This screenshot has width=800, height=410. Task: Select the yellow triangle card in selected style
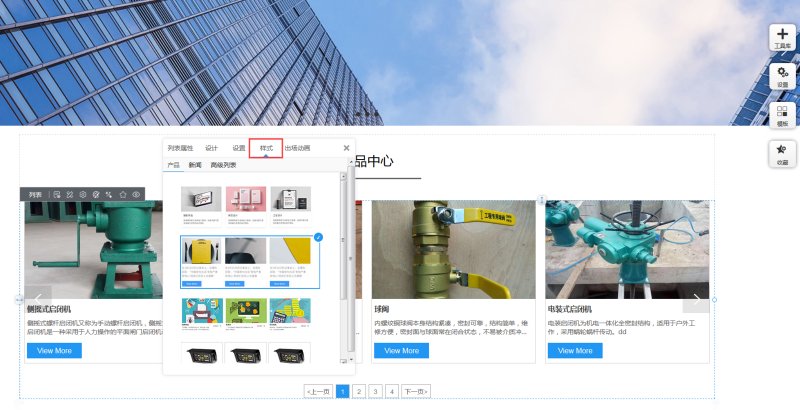(290, 250)
